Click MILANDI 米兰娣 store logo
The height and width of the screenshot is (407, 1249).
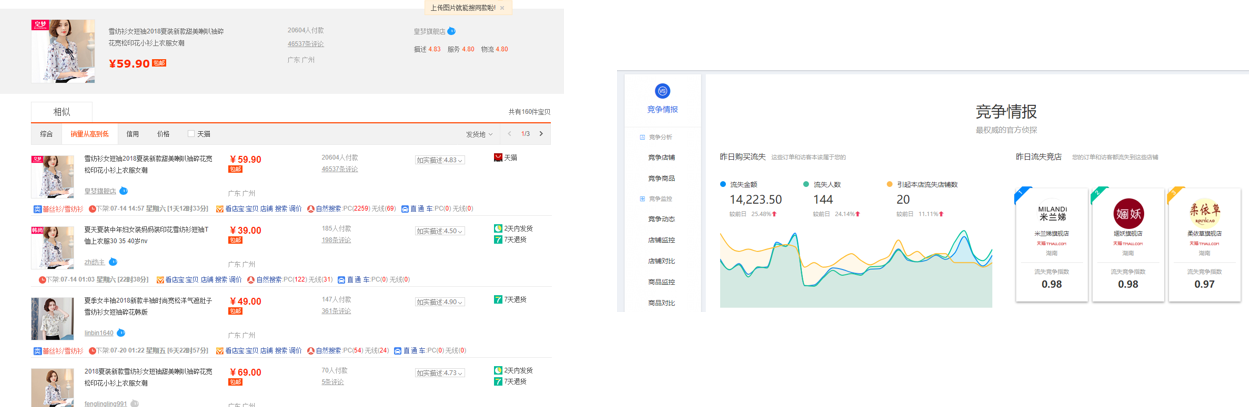pos(1052,213)
